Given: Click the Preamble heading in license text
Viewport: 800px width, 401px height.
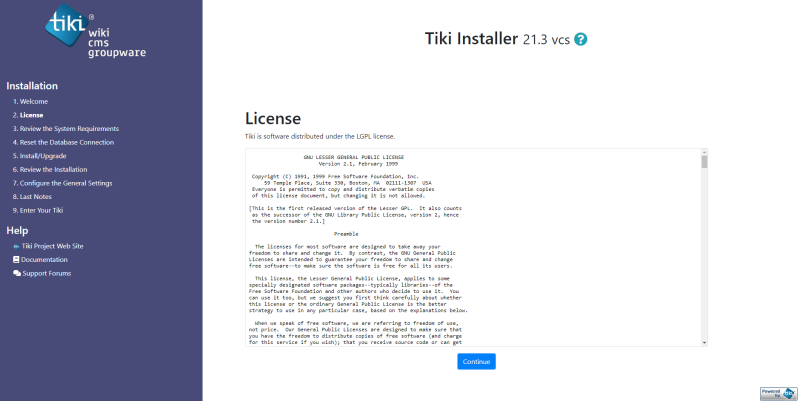Looking at the screenshot, I should coord(346,234).
